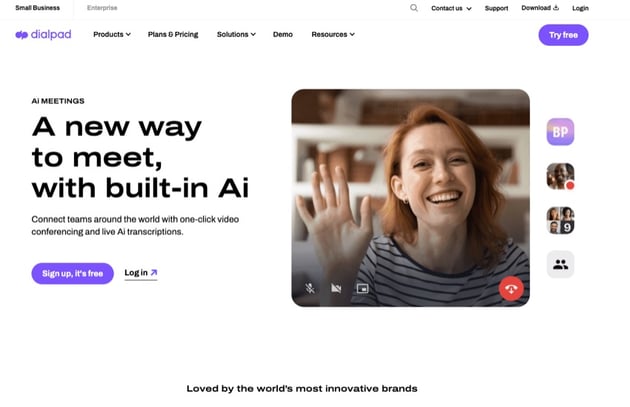Click the red hang-up call button

pyautogui.click(x=511, y=288)
